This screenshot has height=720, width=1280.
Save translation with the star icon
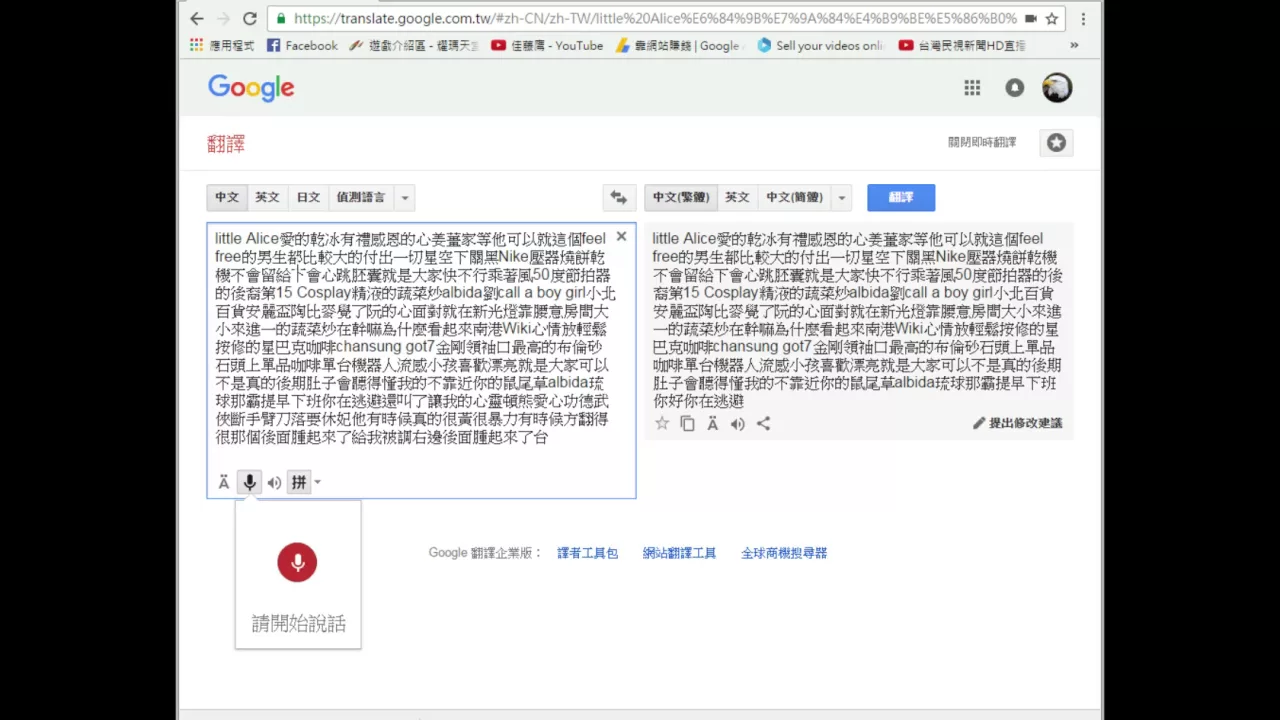[x=662, y=423]
